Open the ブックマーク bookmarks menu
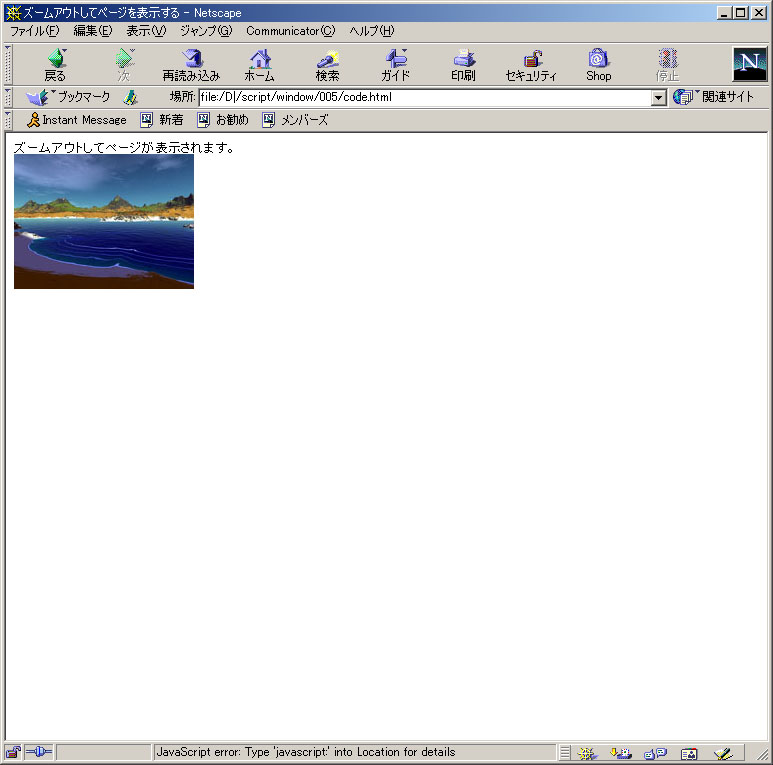 tap(68, 97)
